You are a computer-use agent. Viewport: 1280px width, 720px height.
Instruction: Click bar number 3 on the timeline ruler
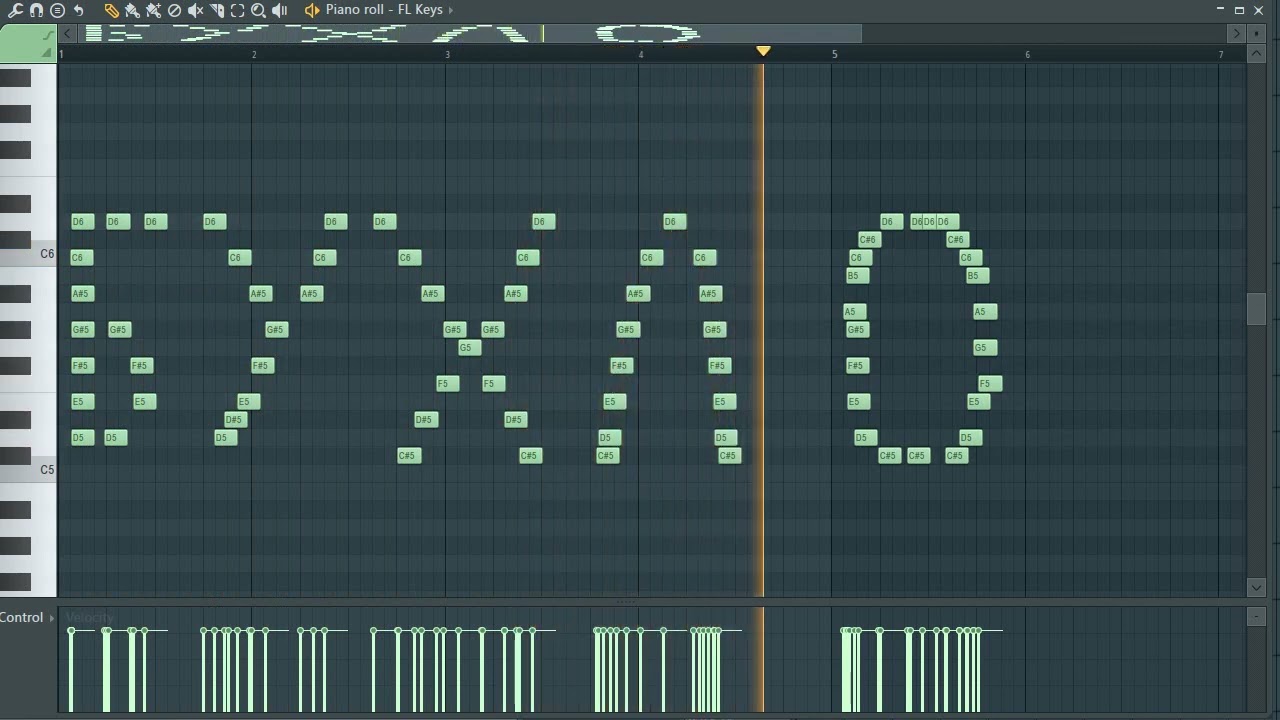click(447, 54)
